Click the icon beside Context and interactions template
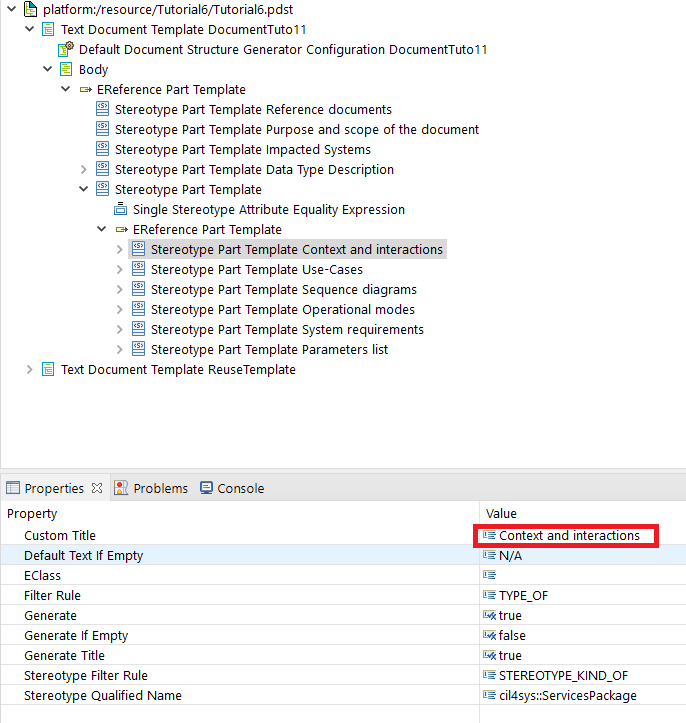The image size is (686, 723). coord(138,249)
